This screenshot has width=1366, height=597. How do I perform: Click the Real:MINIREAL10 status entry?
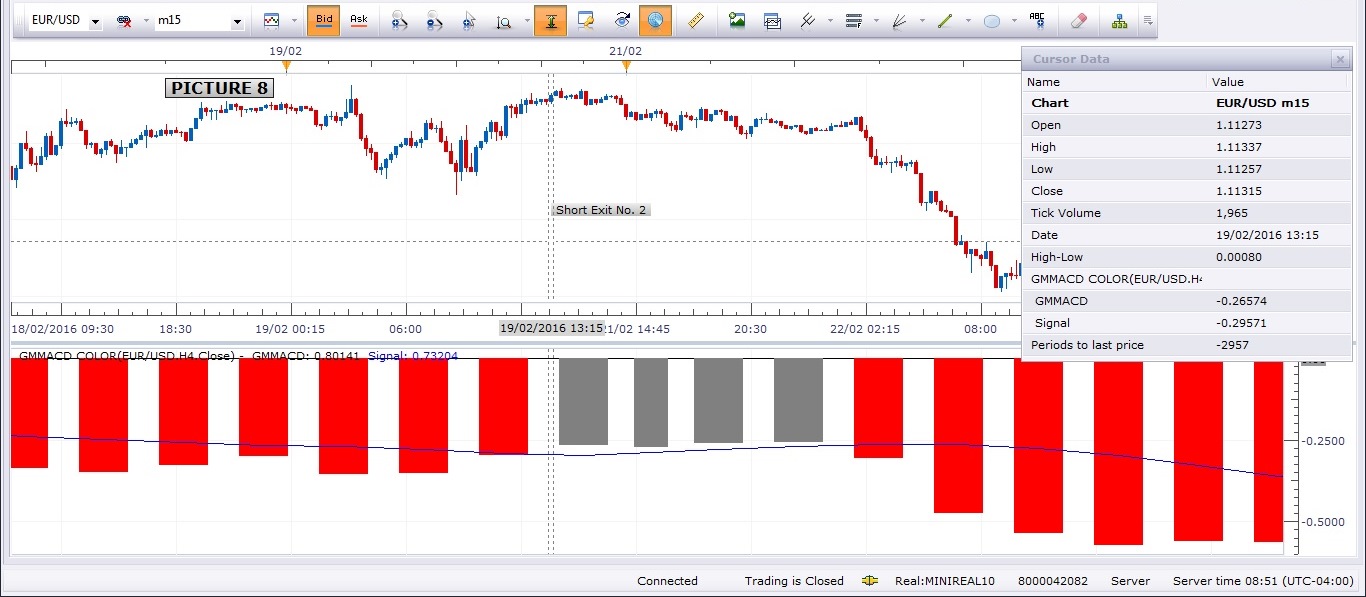click(x=945, y=581)
